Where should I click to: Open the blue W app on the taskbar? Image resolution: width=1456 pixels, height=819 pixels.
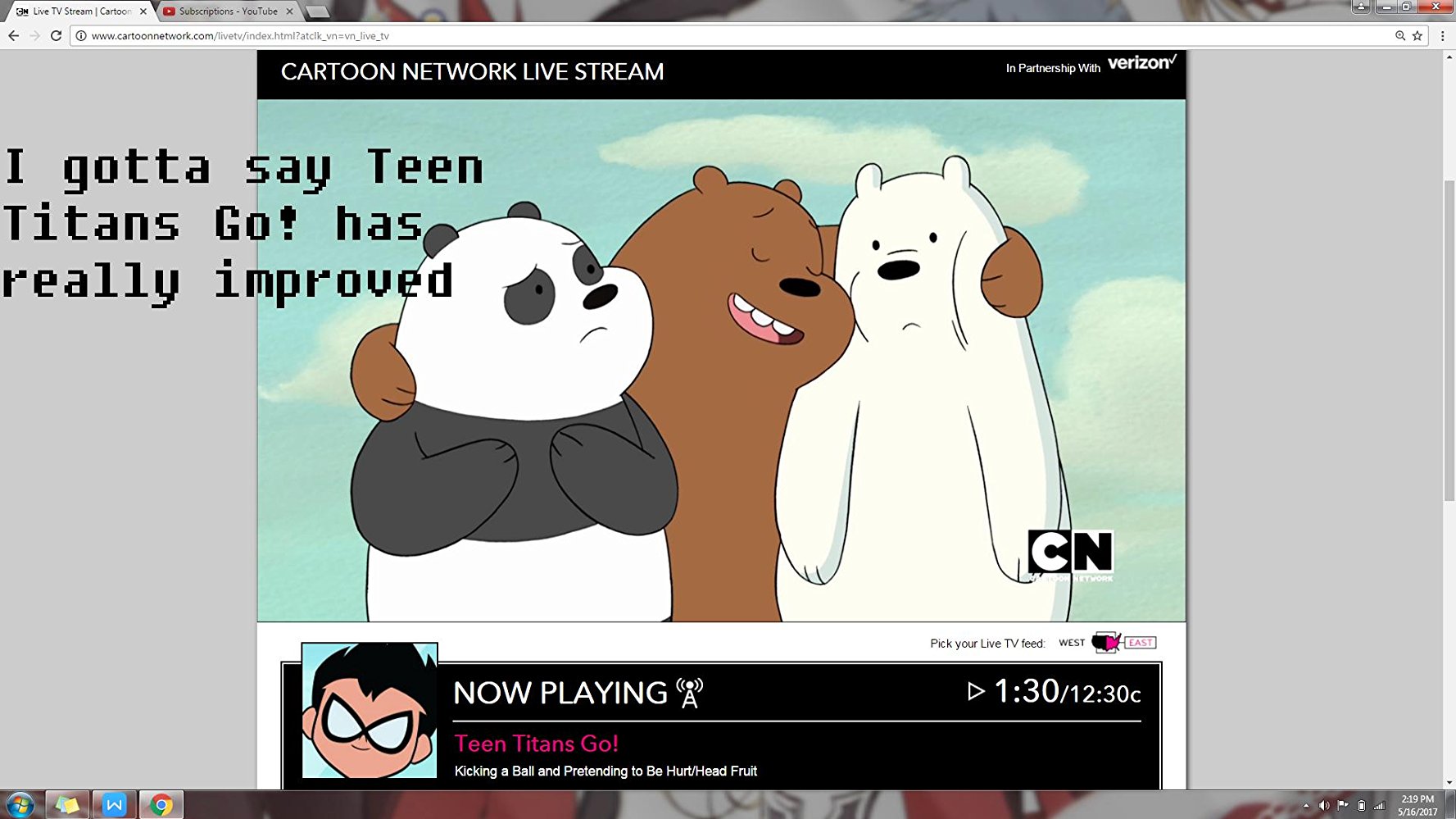(114, 805)
